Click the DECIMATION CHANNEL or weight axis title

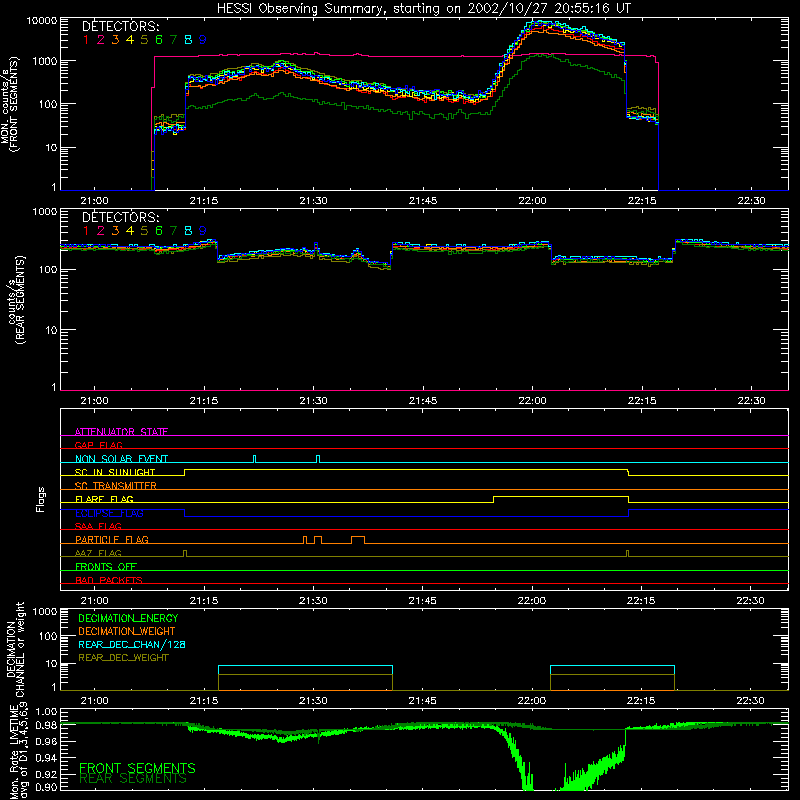pyautogui.click(x=15, y=649)
